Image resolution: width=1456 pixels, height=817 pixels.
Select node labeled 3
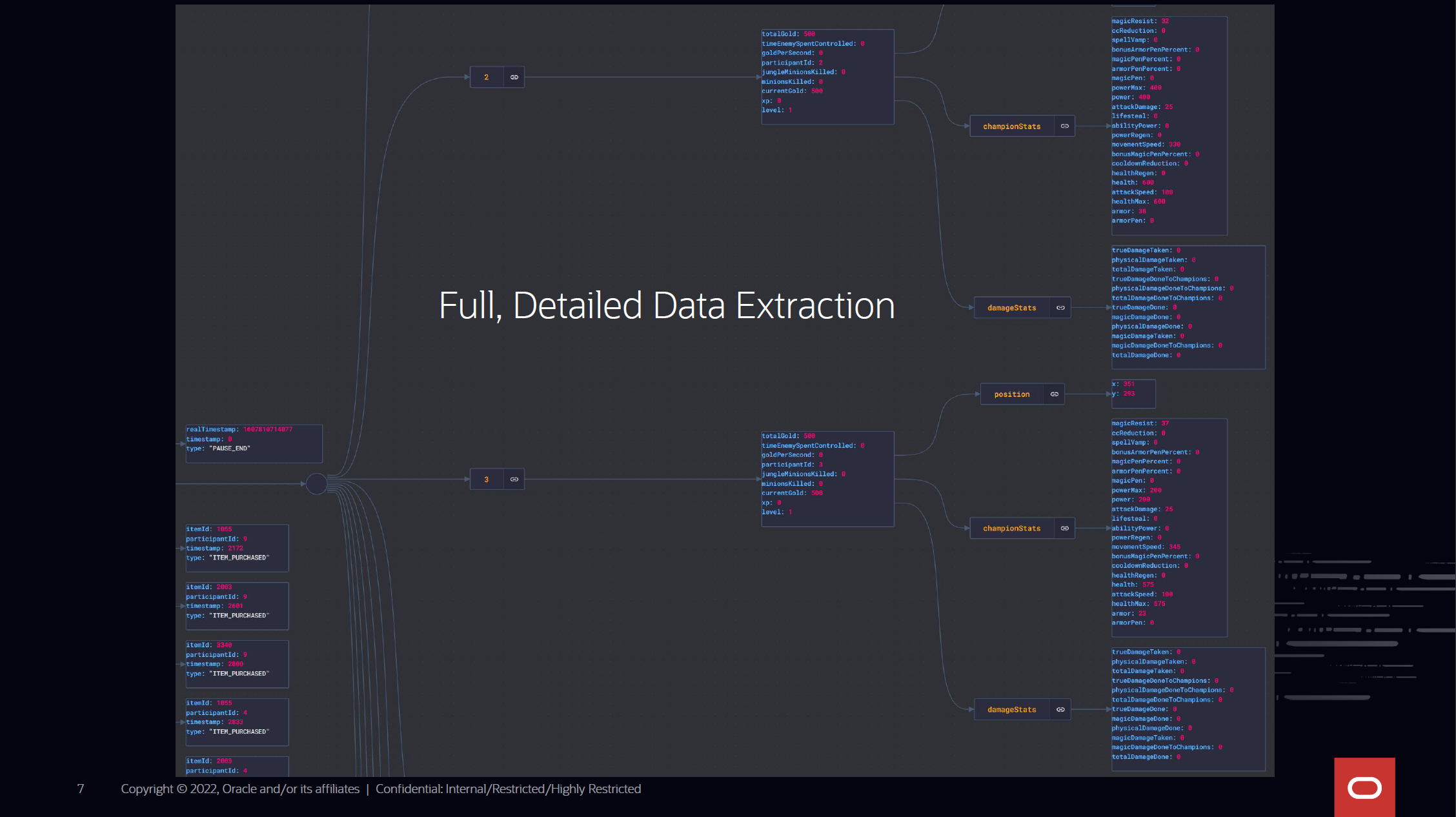point(487,479)
